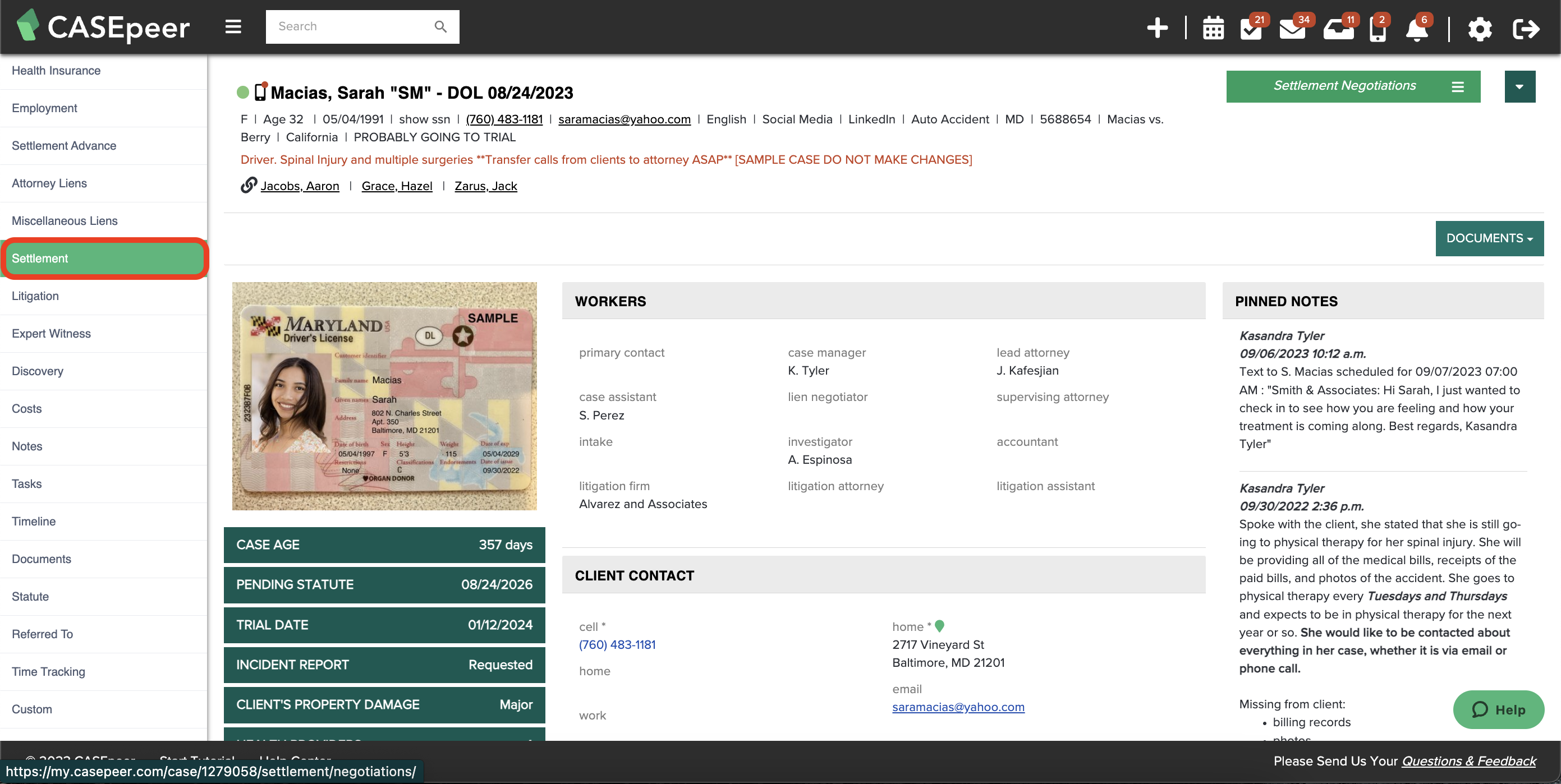
Task: Open the Settlement Negotiations list menu icon
Action: pos(1458,86)
